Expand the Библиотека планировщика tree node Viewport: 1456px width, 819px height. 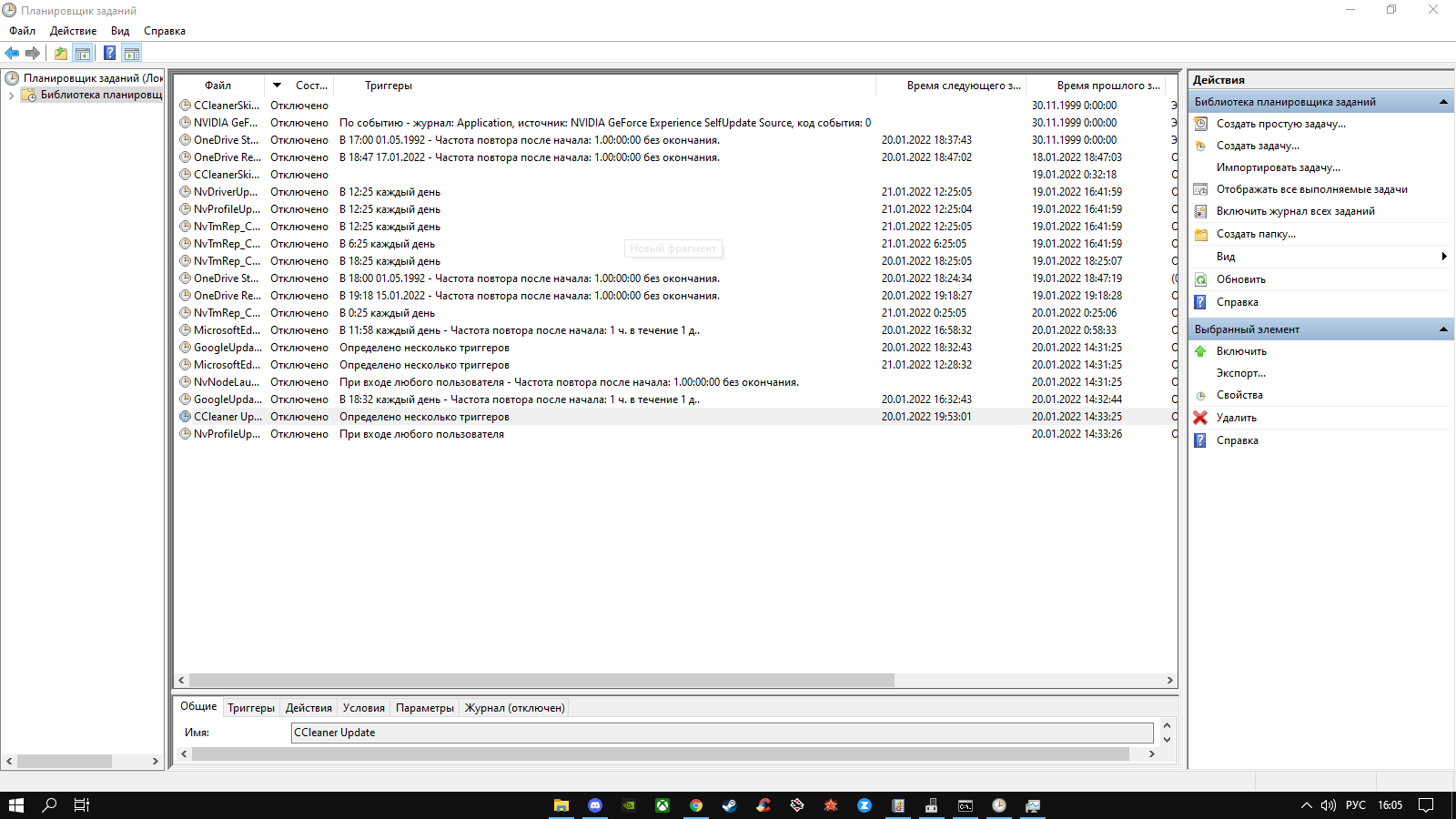click(x=11, y=95)
